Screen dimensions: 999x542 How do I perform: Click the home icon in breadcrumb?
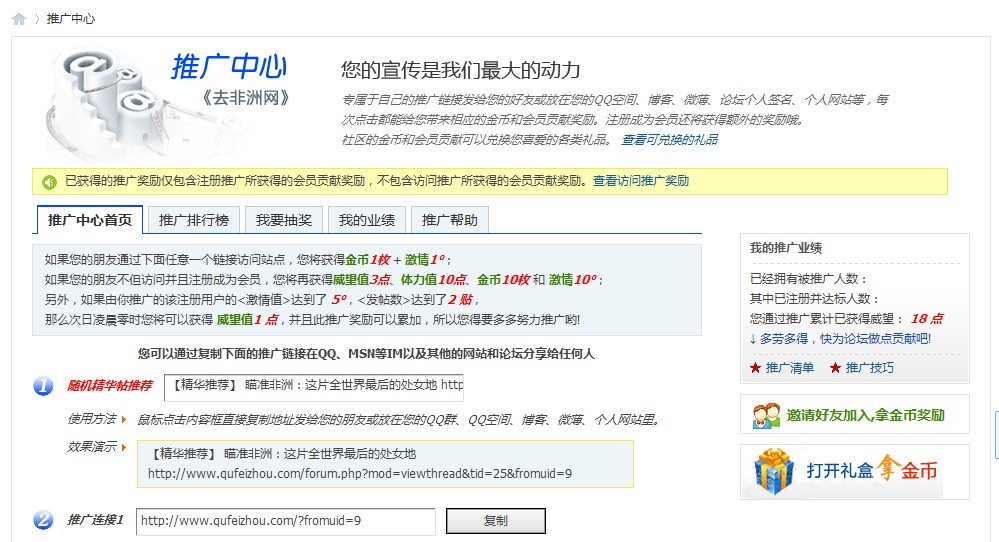pyautogui.click(x=19, y=19)
